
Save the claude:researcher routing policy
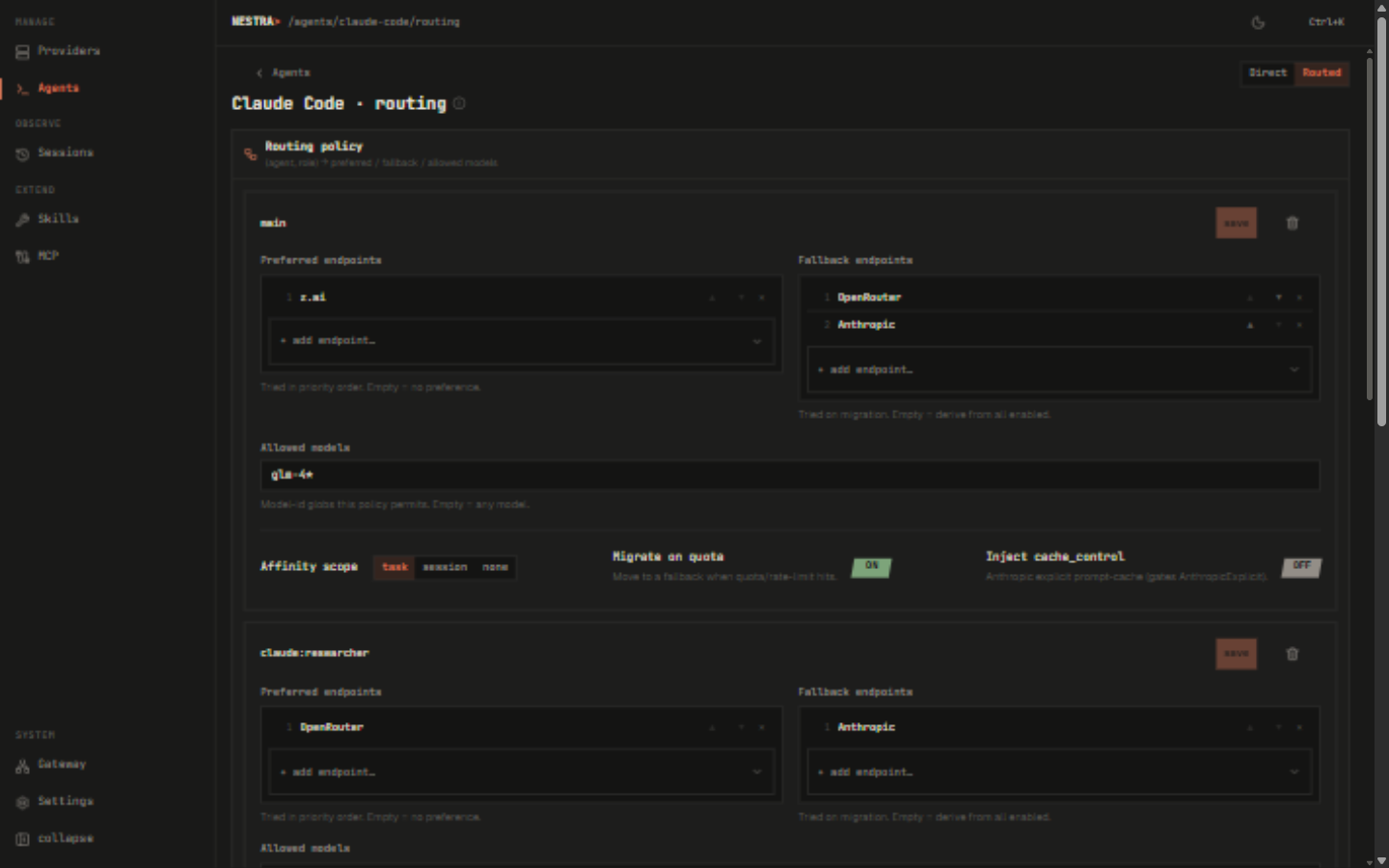[1236, 654]
